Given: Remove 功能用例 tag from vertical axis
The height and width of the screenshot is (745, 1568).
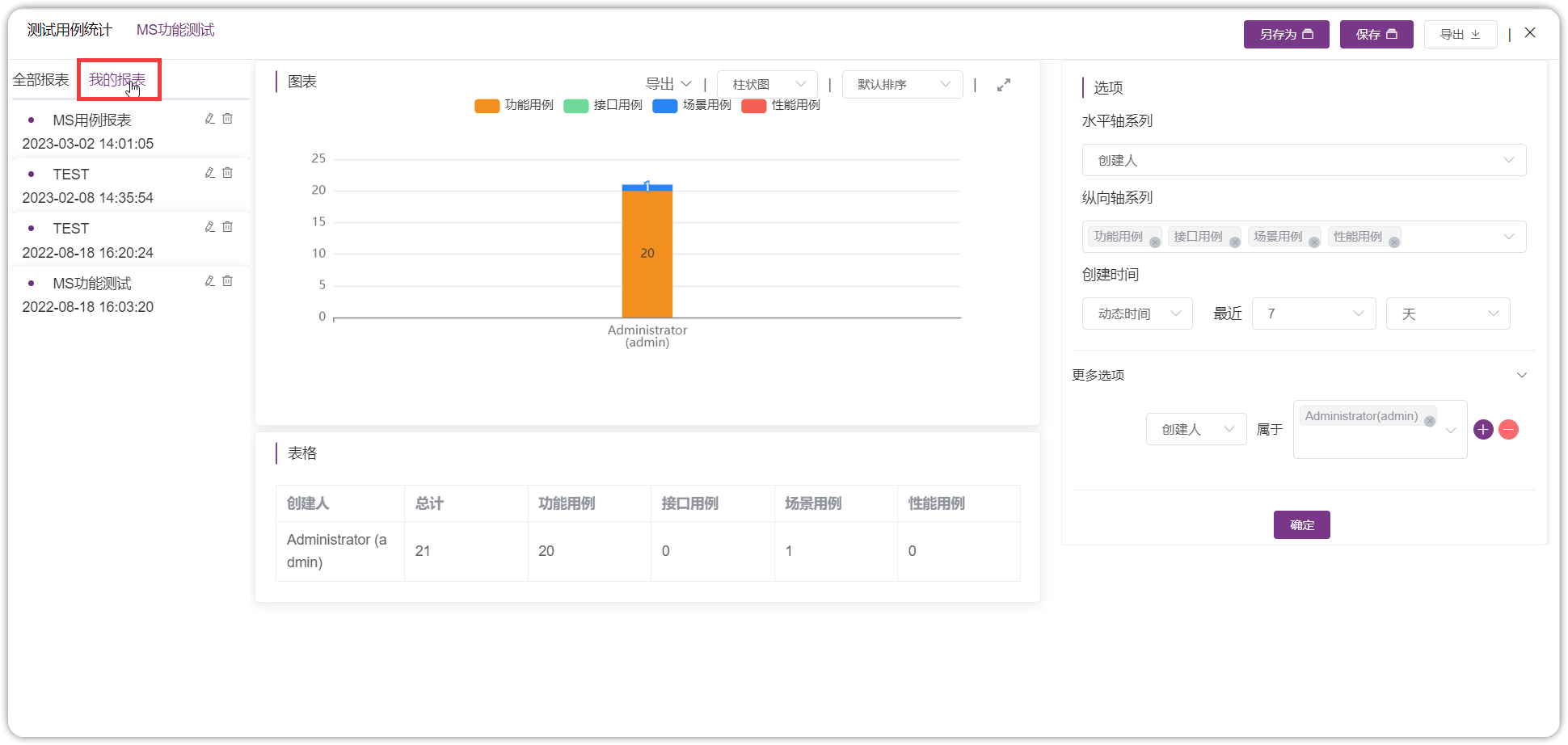Looking at the screenshot, I should click(1155, 242).
